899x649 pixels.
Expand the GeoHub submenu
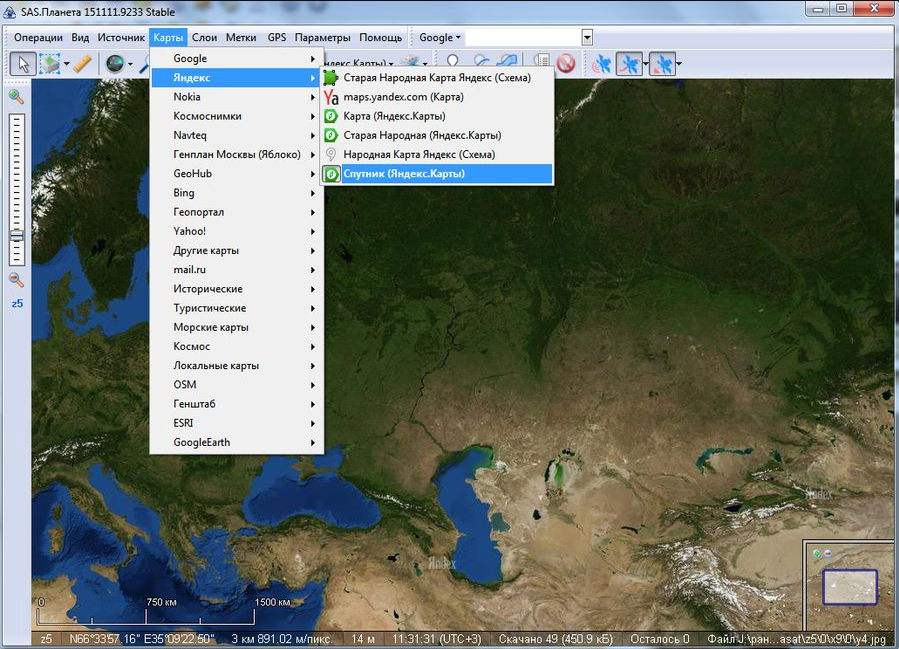click(237, 174)
